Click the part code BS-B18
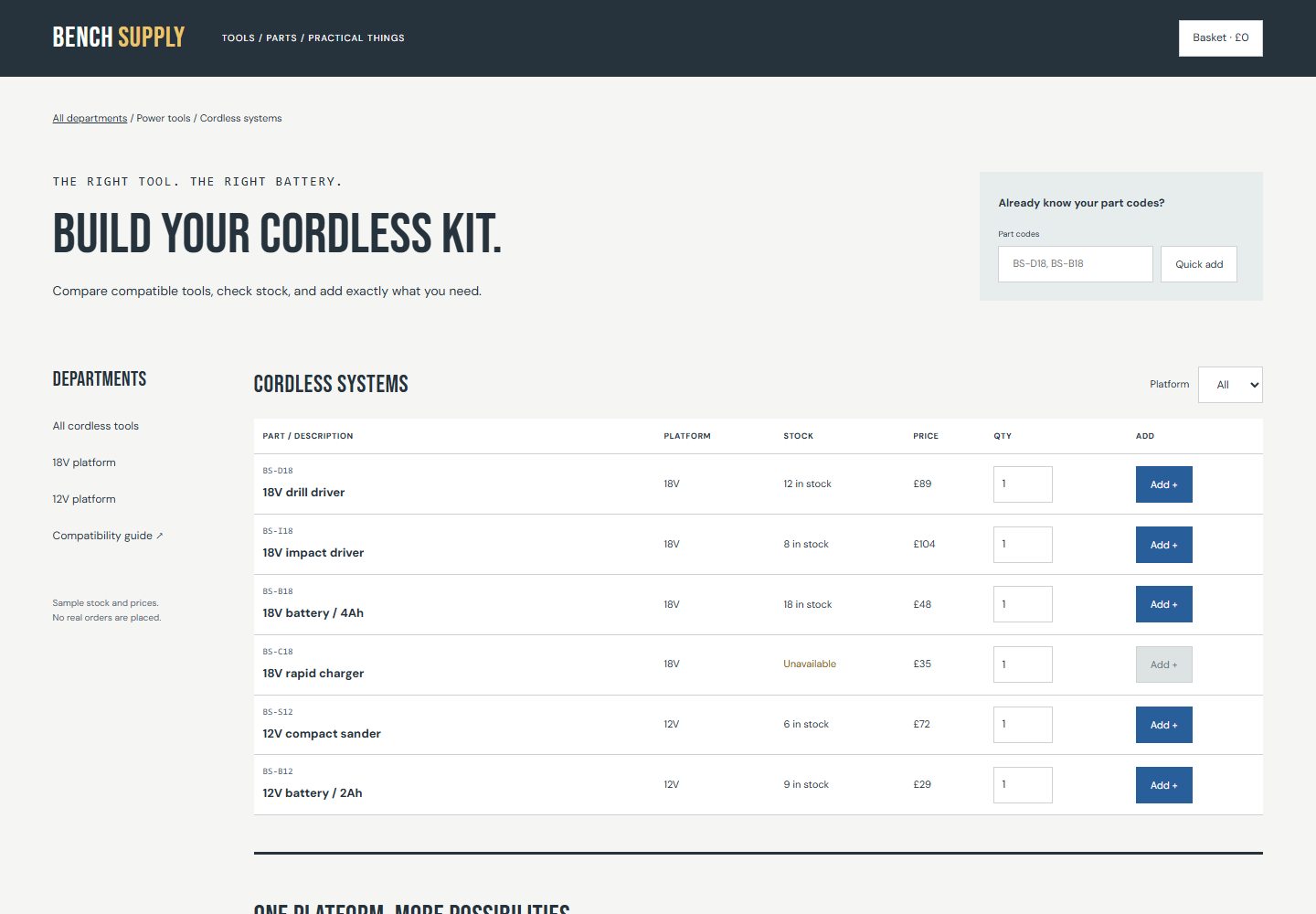Screen dimensions: 1316x914 pos(278,591)
